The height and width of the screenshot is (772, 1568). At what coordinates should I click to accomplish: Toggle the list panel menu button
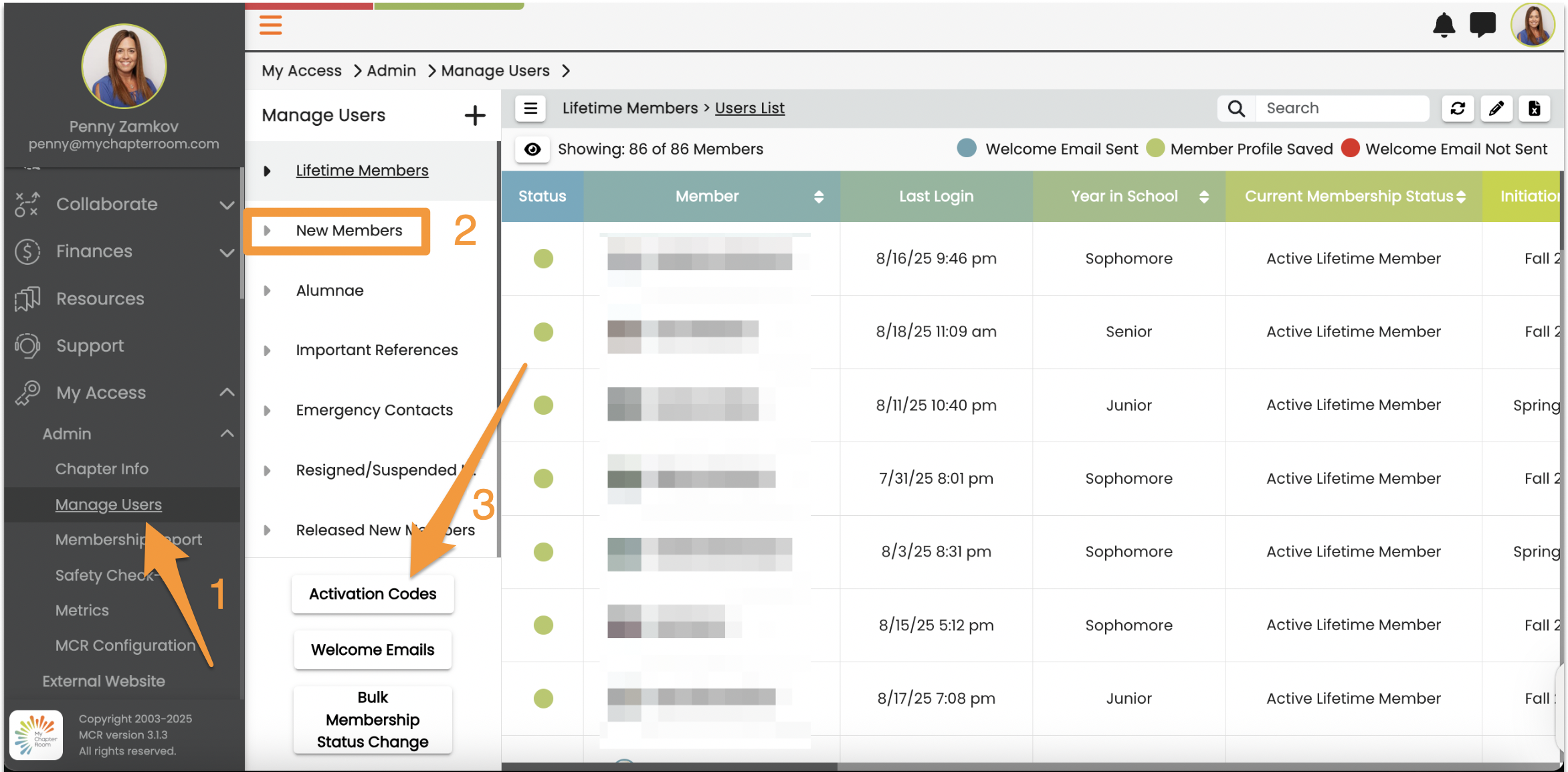tap(530, 108)
